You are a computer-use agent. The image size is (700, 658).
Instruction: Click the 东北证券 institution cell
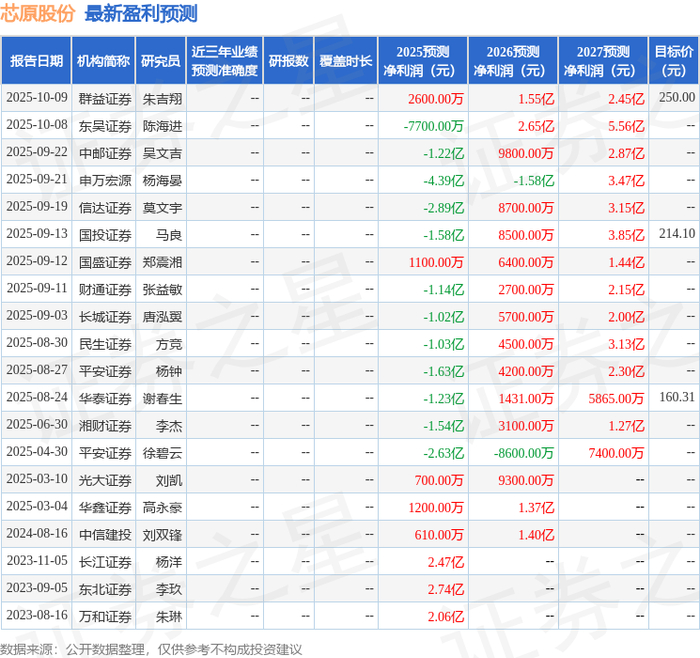105,590
